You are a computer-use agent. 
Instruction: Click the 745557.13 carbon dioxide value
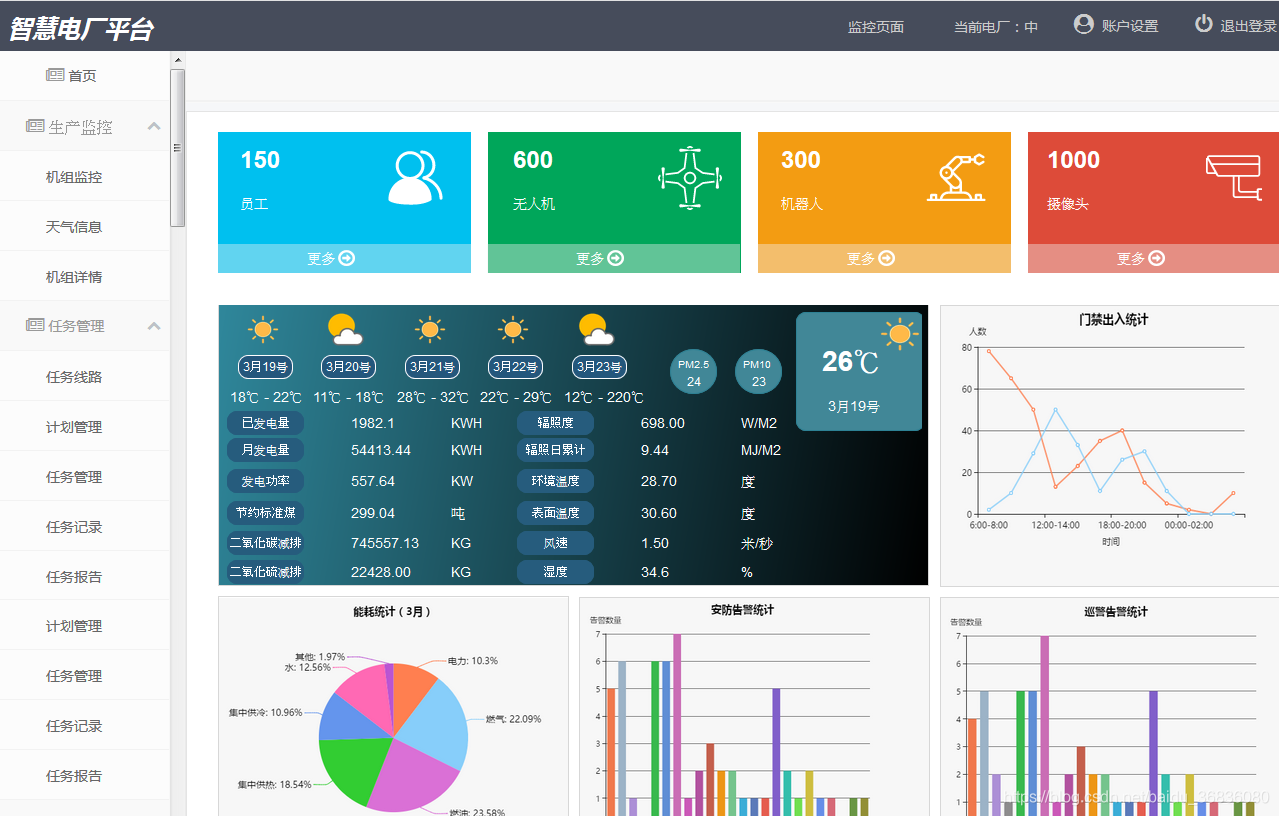[x=385, y=543]
